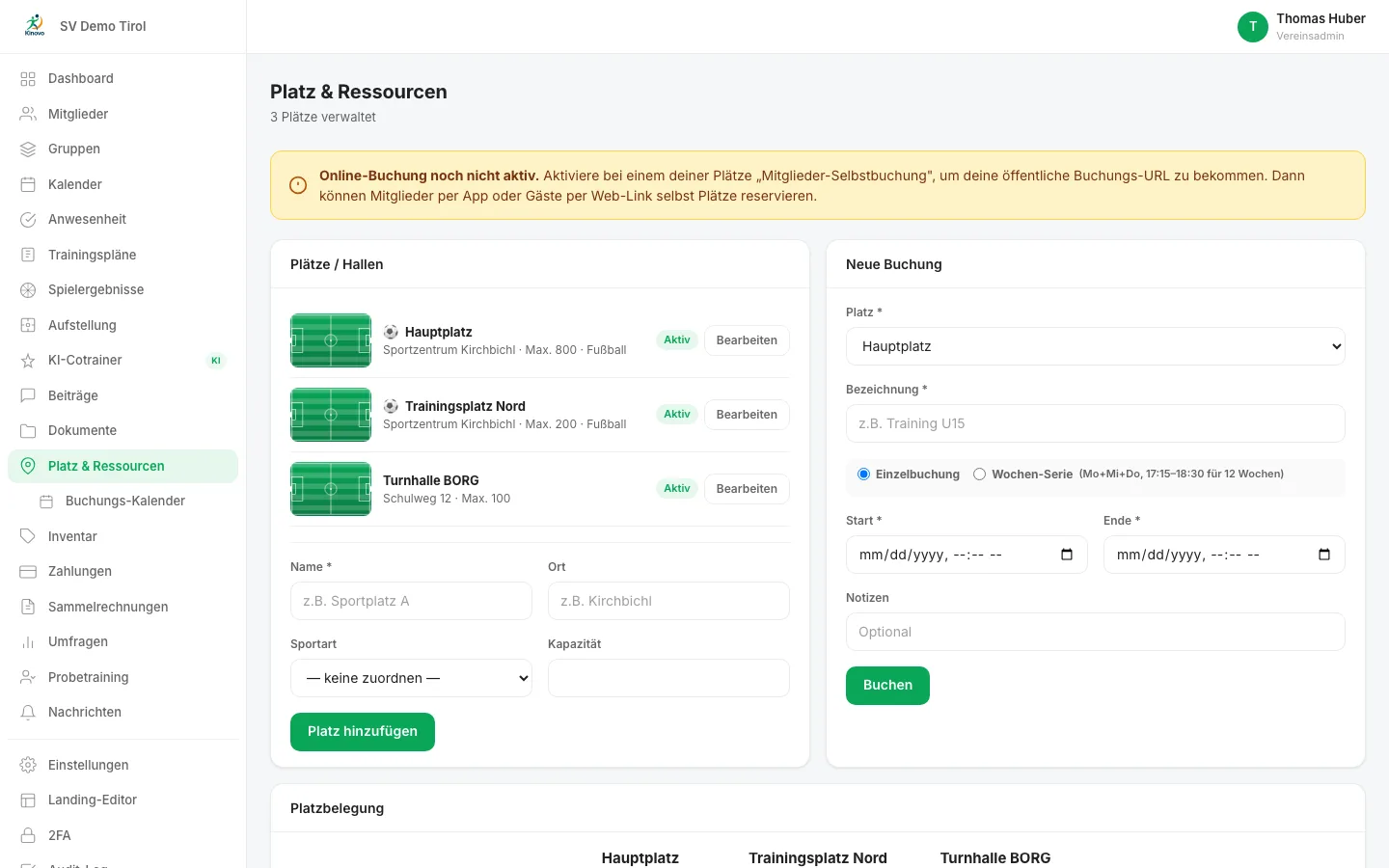
Task: Navigate to Probetraining in sidebar
Action: click(x=123, y=677)
